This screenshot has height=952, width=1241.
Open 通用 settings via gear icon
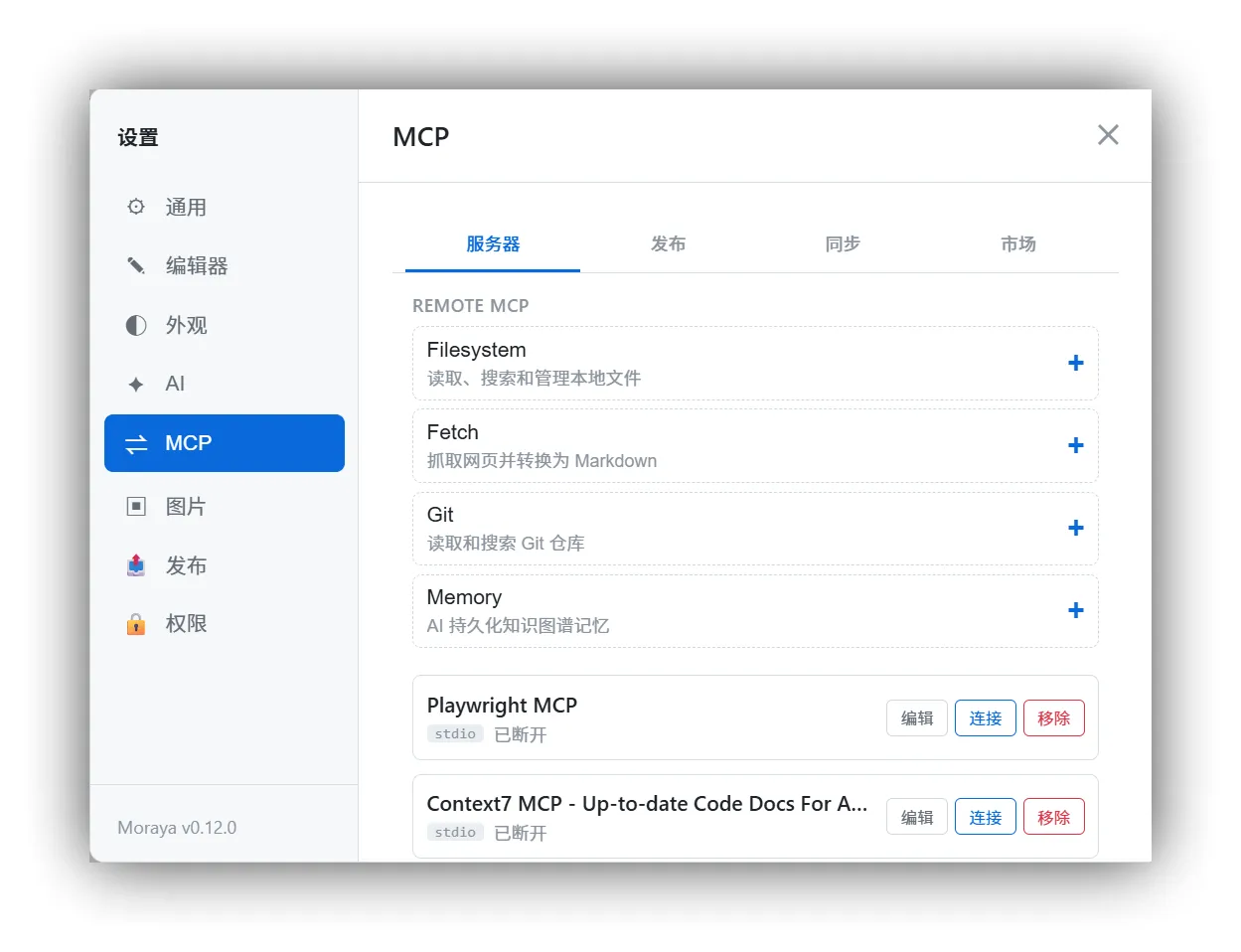[135, 207]
